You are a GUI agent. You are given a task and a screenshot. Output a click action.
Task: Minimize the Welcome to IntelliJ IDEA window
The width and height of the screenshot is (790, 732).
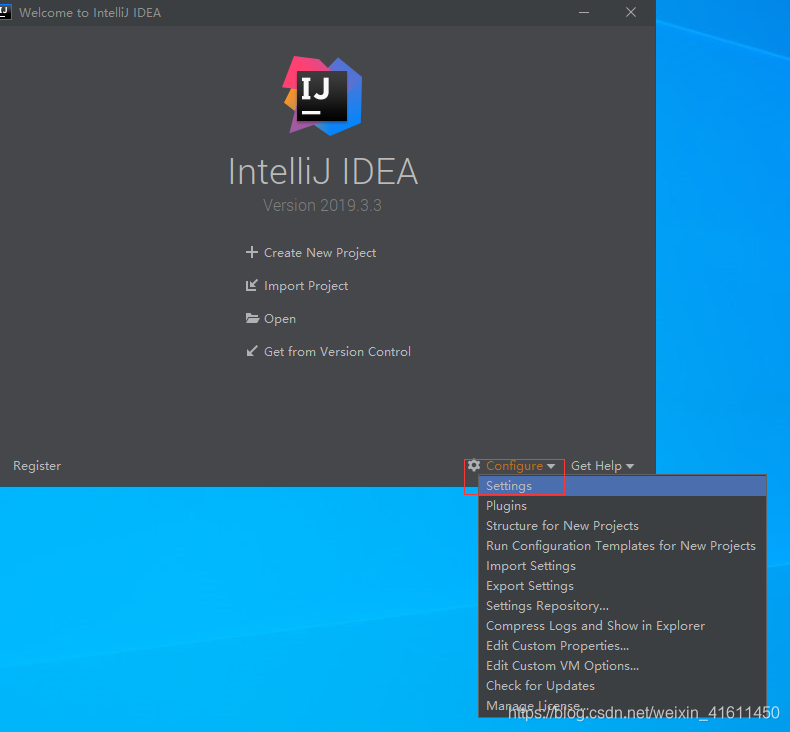[x=584, y=12]
